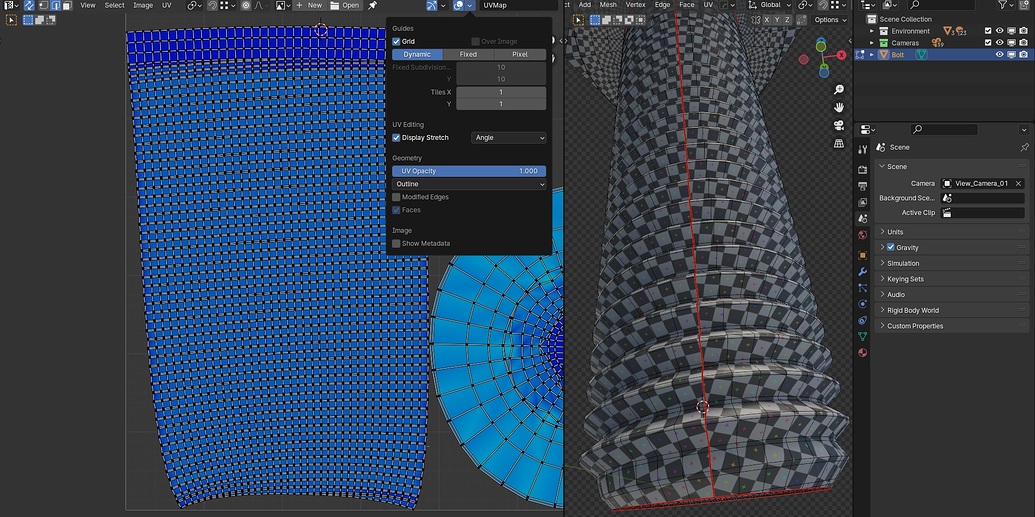Open the Tool properties tab
The width and height of the screenshot is (1035, 517).
click(x=862, y=149)
